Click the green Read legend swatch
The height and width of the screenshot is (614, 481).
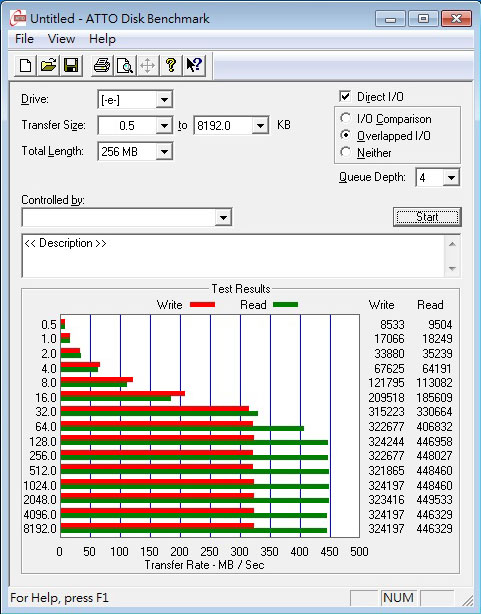(x=286, y=304)
